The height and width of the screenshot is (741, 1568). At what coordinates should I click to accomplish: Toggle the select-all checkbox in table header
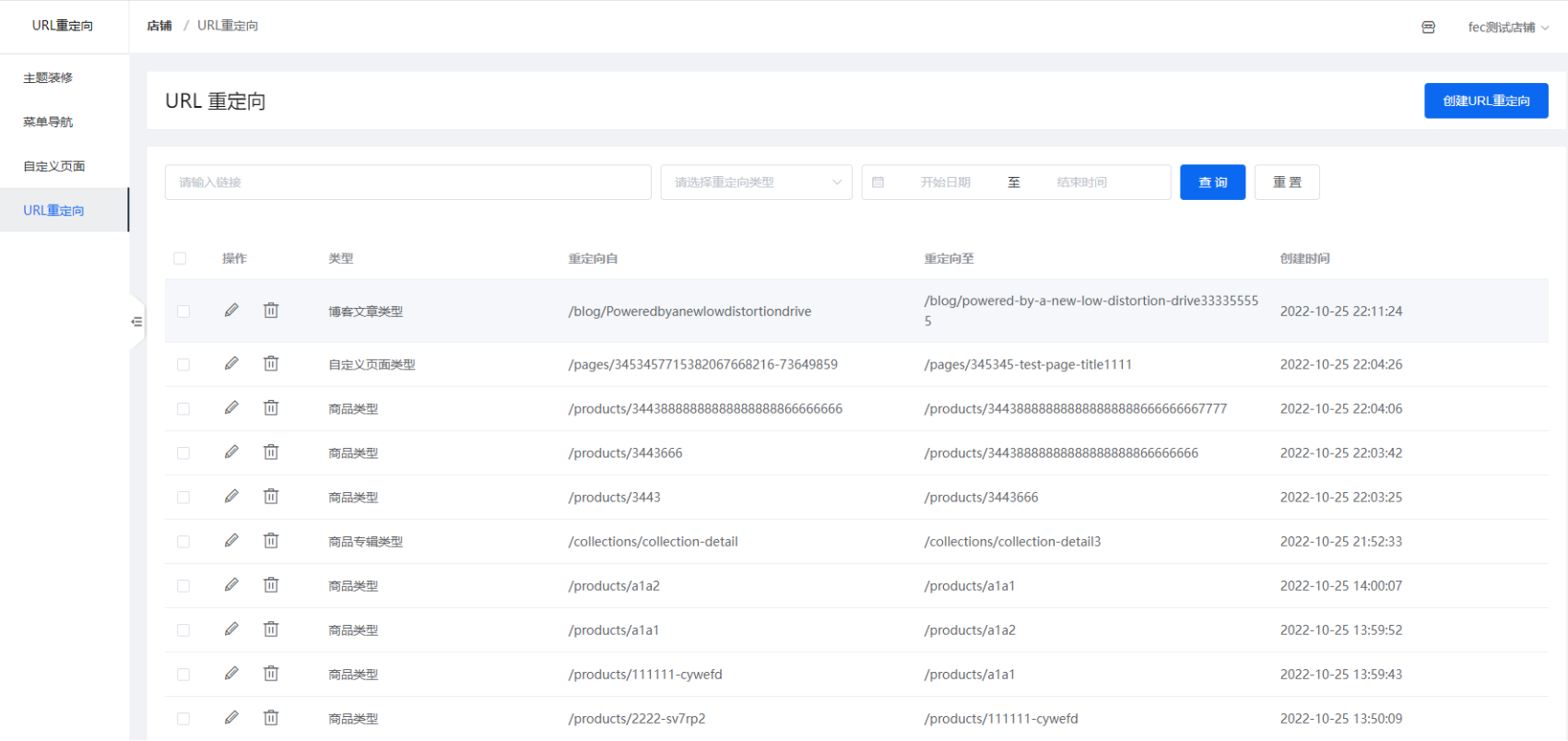point(180,258)
